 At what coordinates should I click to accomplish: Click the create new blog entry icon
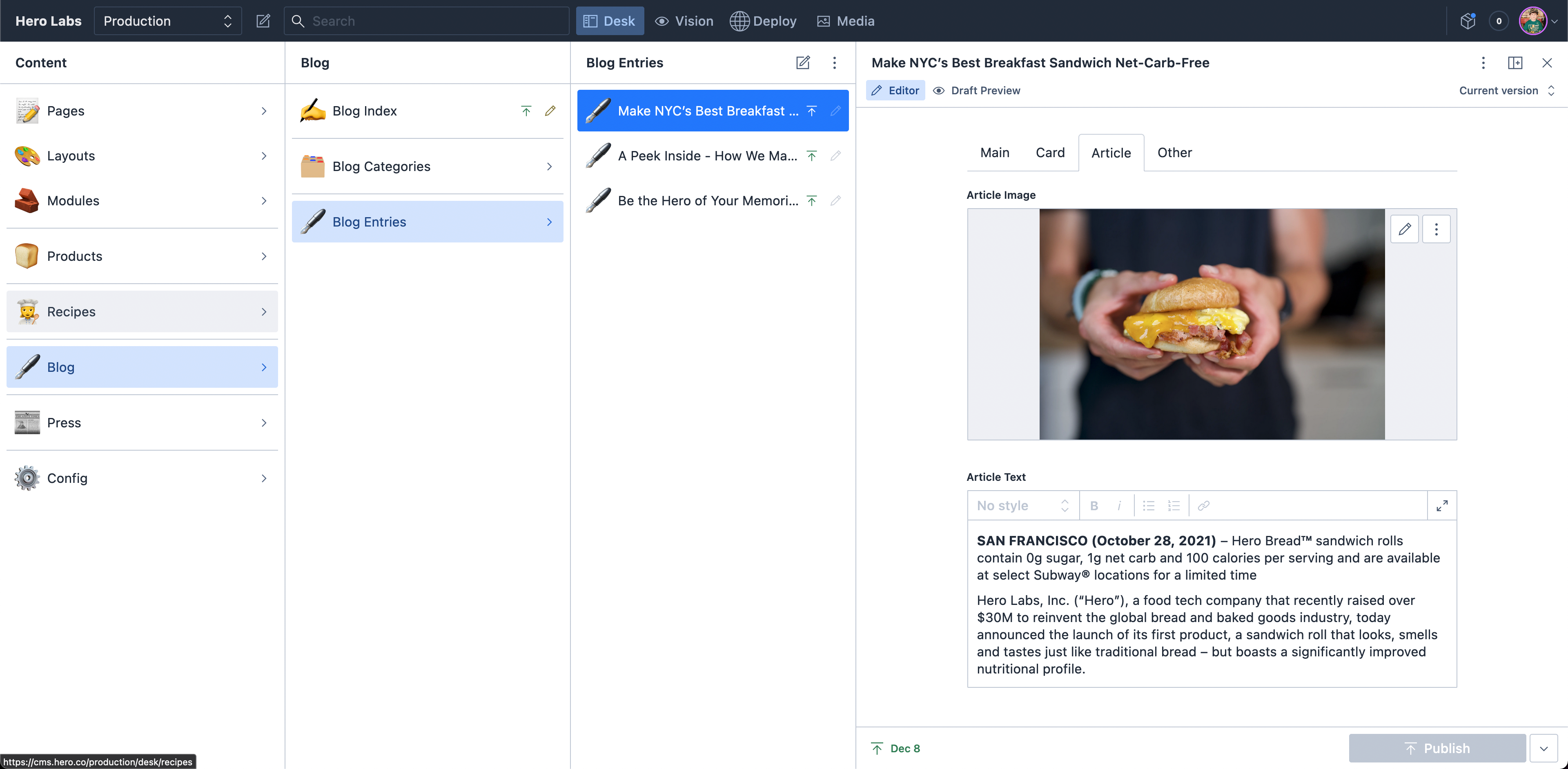[x=803, y=63]
